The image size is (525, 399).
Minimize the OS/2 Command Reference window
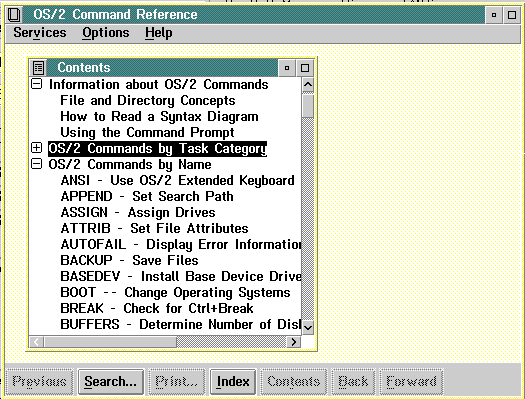(494, 15)
